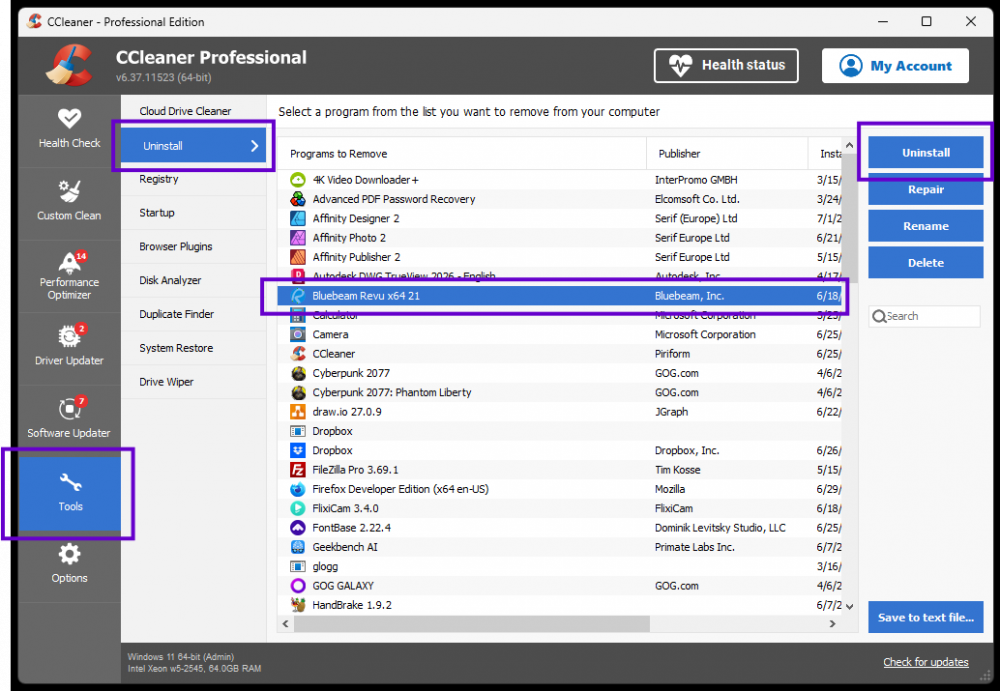1000x691 pixels.
Task: Click horizontal scrollbar right arrow
Action: click(x=832, y=624)
